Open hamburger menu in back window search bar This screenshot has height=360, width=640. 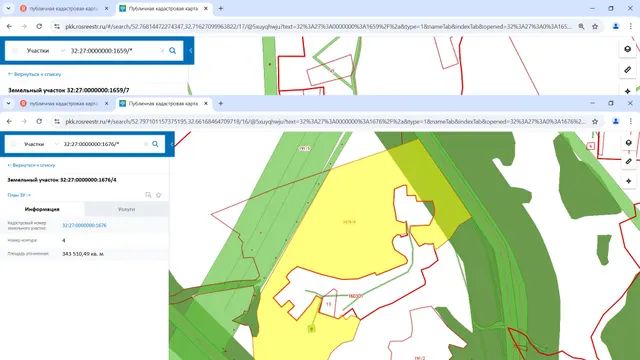(15, 51)
